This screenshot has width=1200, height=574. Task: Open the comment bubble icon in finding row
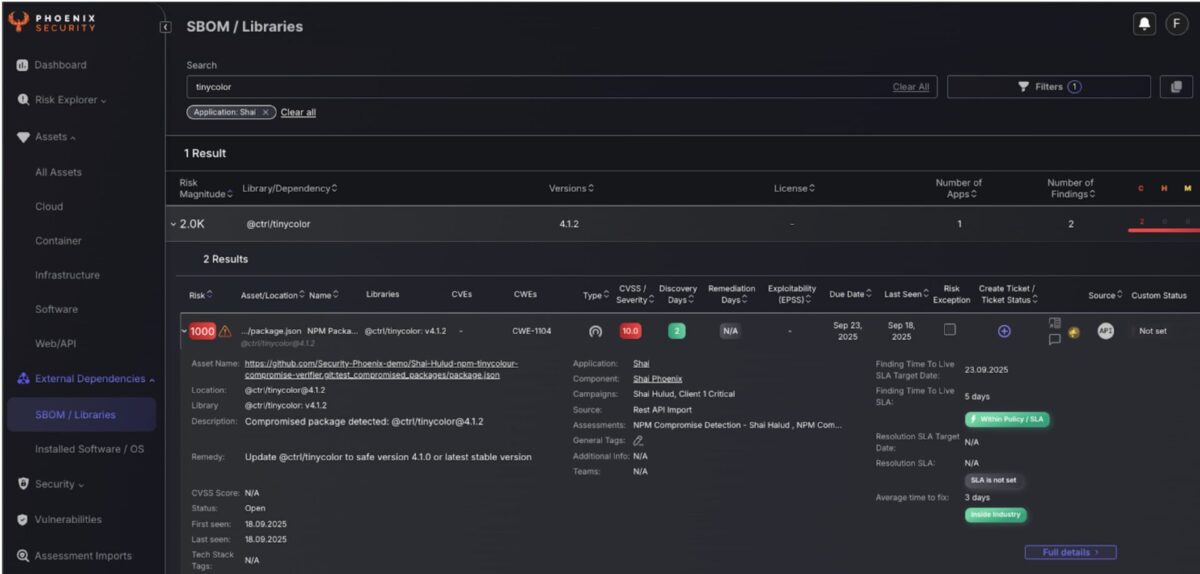(1054, 340)
